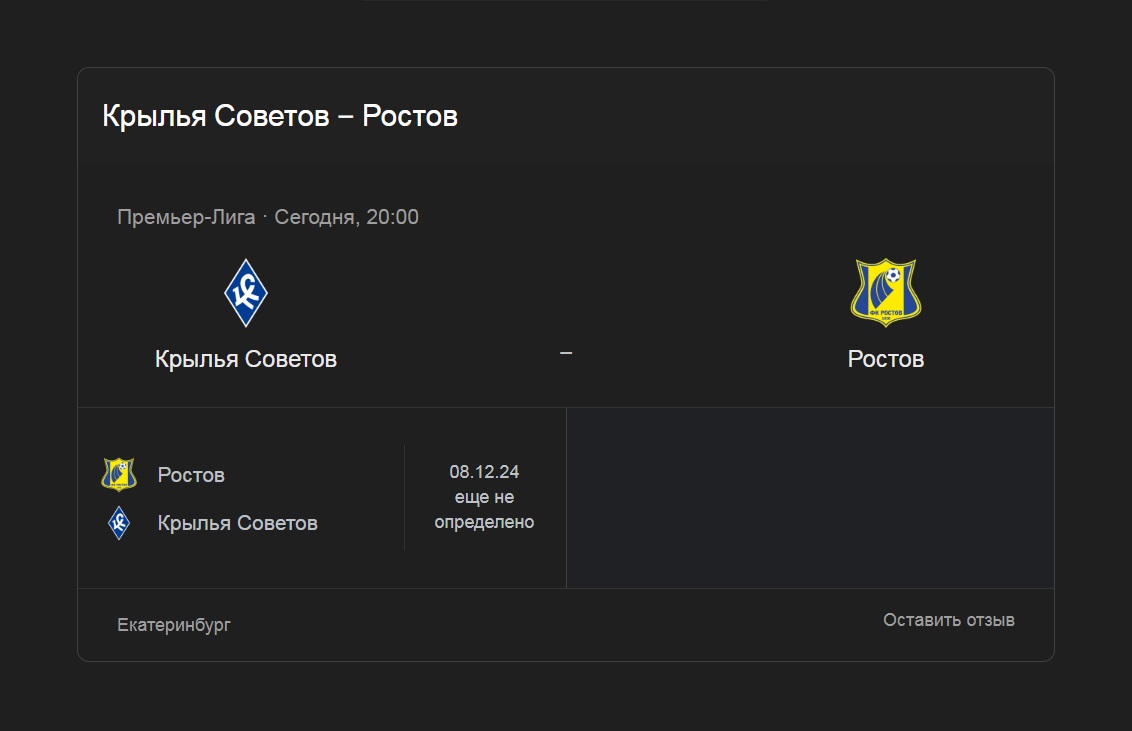Click the 'еще не определено' status text
Screen dimensions: 1132x731
pos(484,509)
